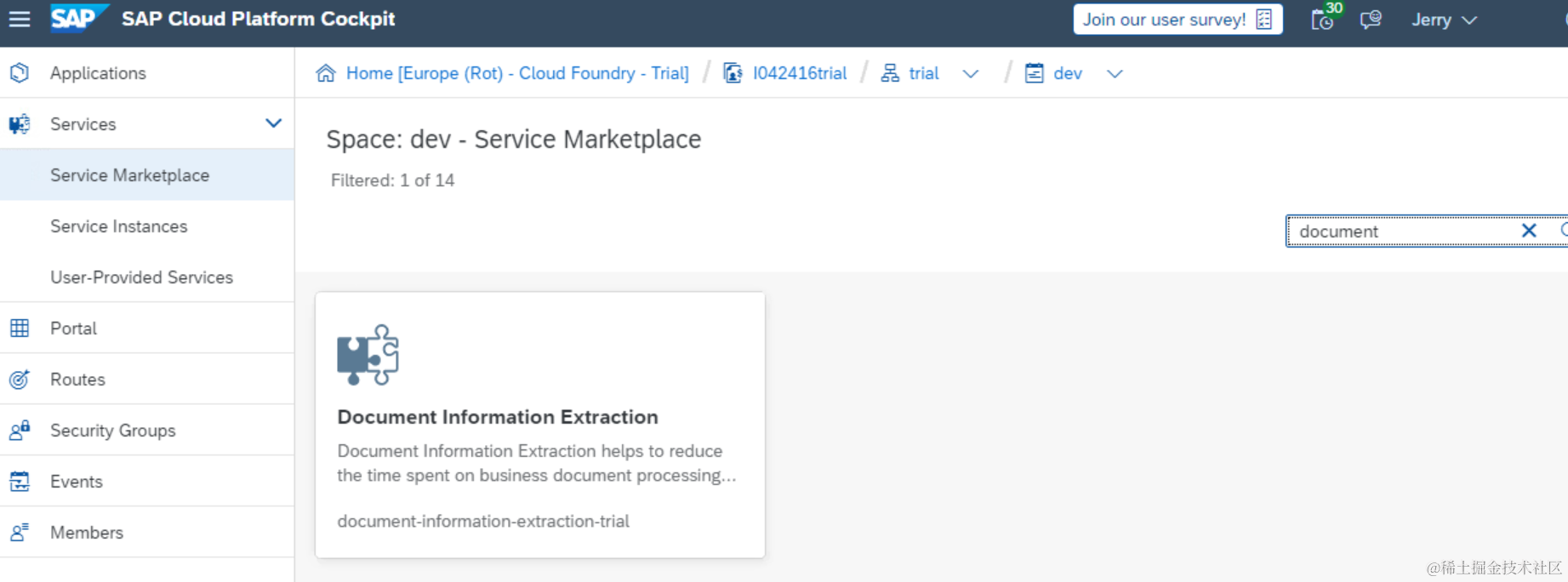The image size is (1568, 582).
Task: Click the SAP Cloud Platform Cockpit title
Action: [x=258, y=19]
